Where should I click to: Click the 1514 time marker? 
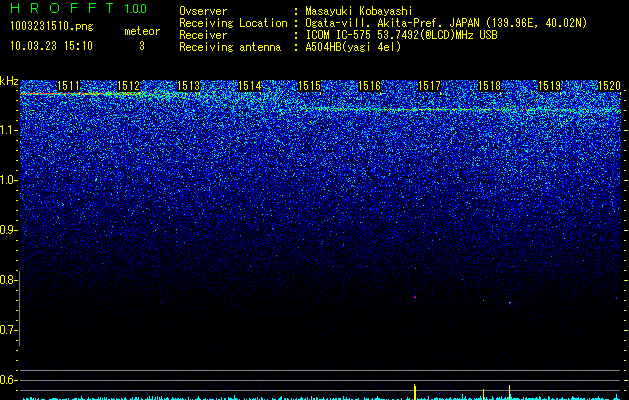(250, 86)
